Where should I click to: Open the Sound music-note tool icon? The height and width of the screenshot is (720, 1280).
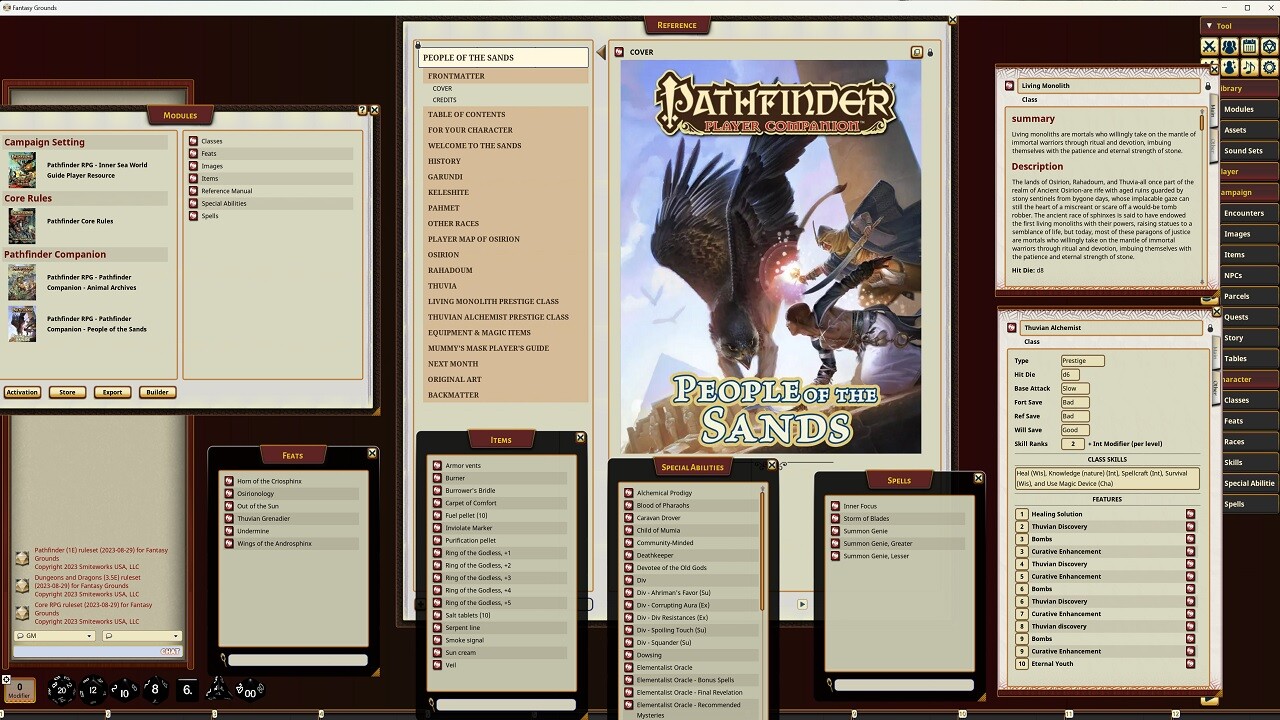tap(1249, 68)
